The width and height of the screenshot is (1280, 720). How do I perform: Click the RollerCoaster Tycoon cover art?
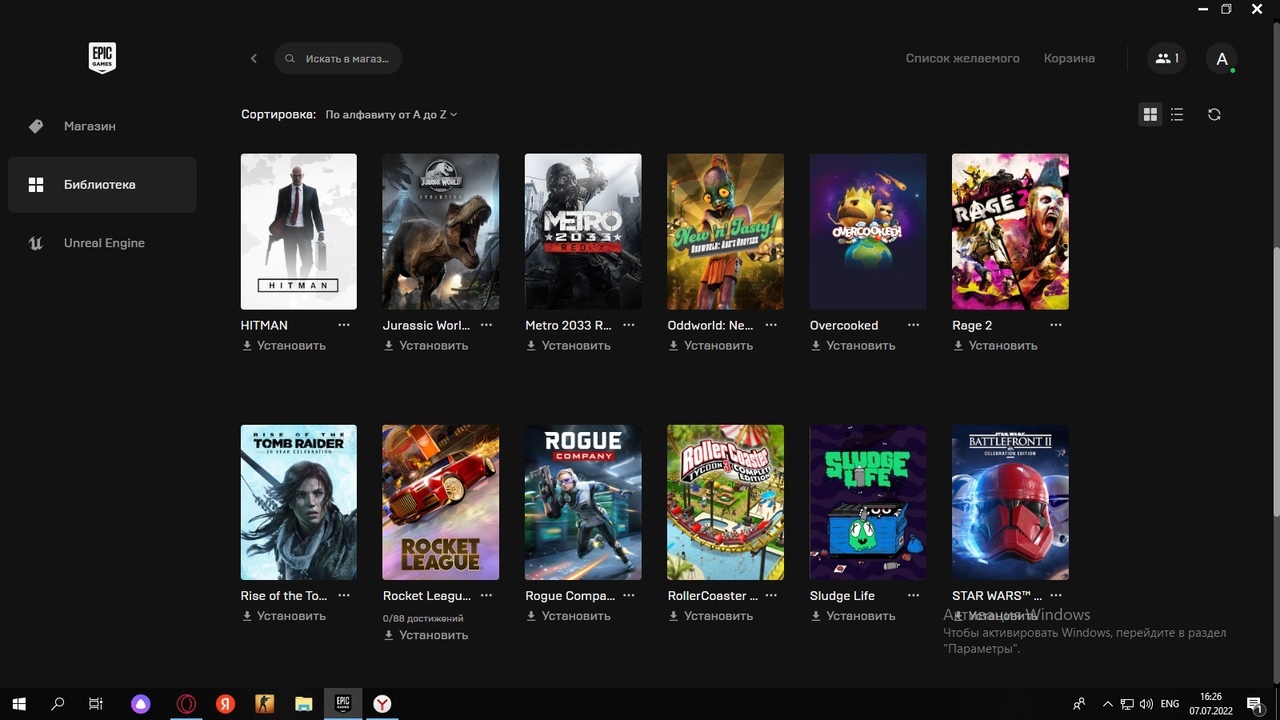pos(726,502)
